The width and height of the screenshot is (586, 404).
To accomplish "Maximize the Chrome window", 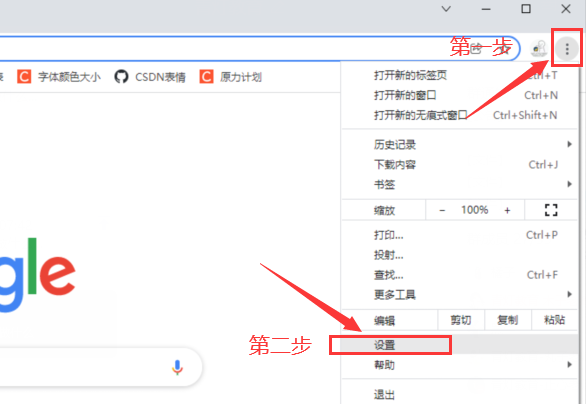I will (x=526, y=9).
